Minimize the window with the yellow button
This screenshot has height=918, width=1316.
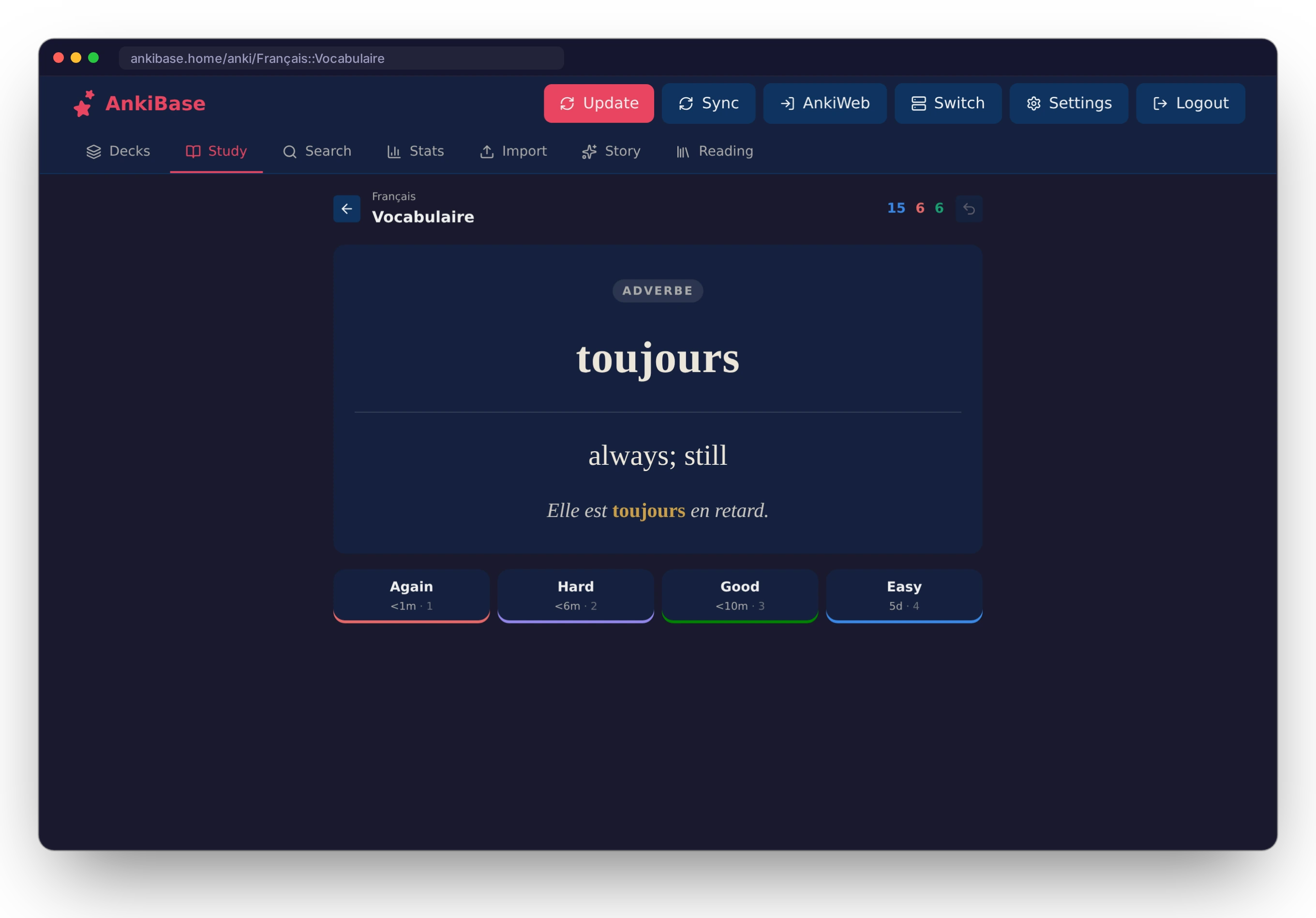[75, 58]
